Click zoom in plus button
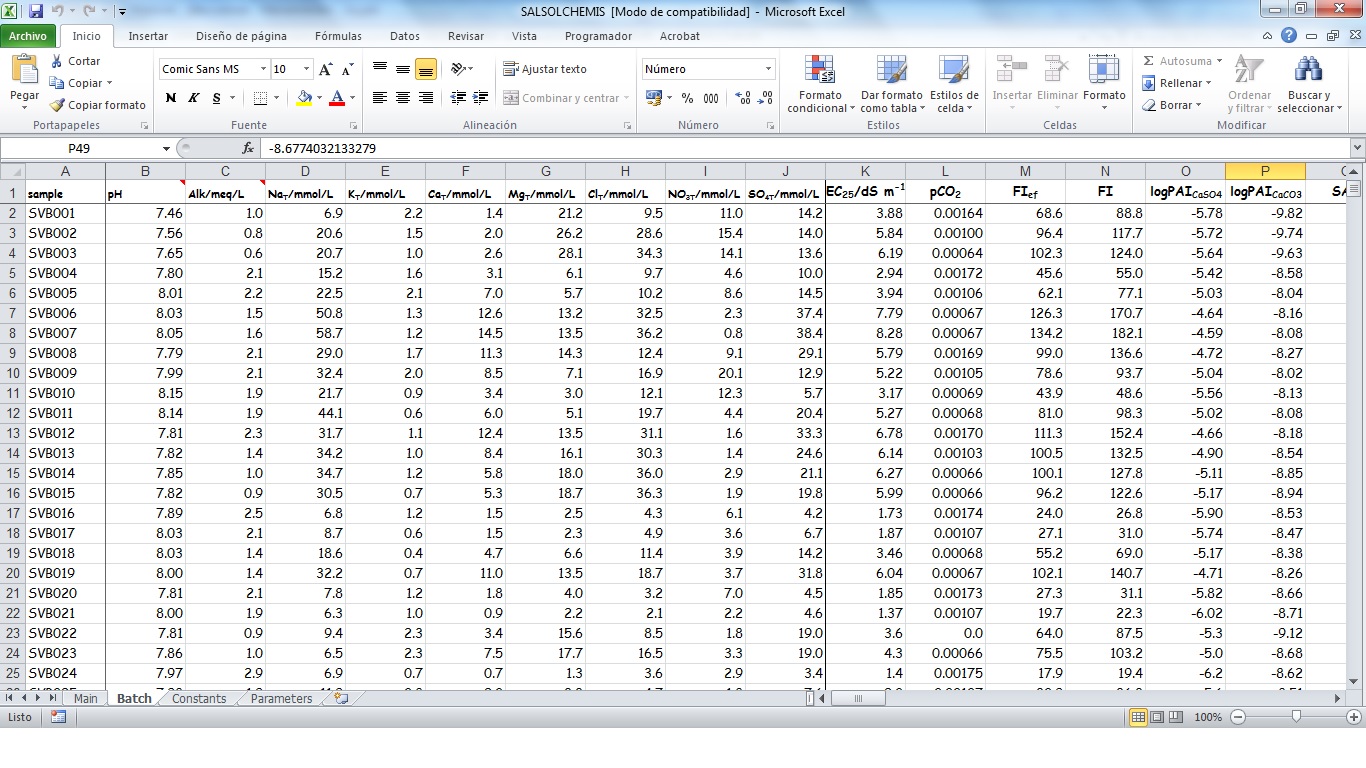1366x768 pixels. click(1353, 717)
